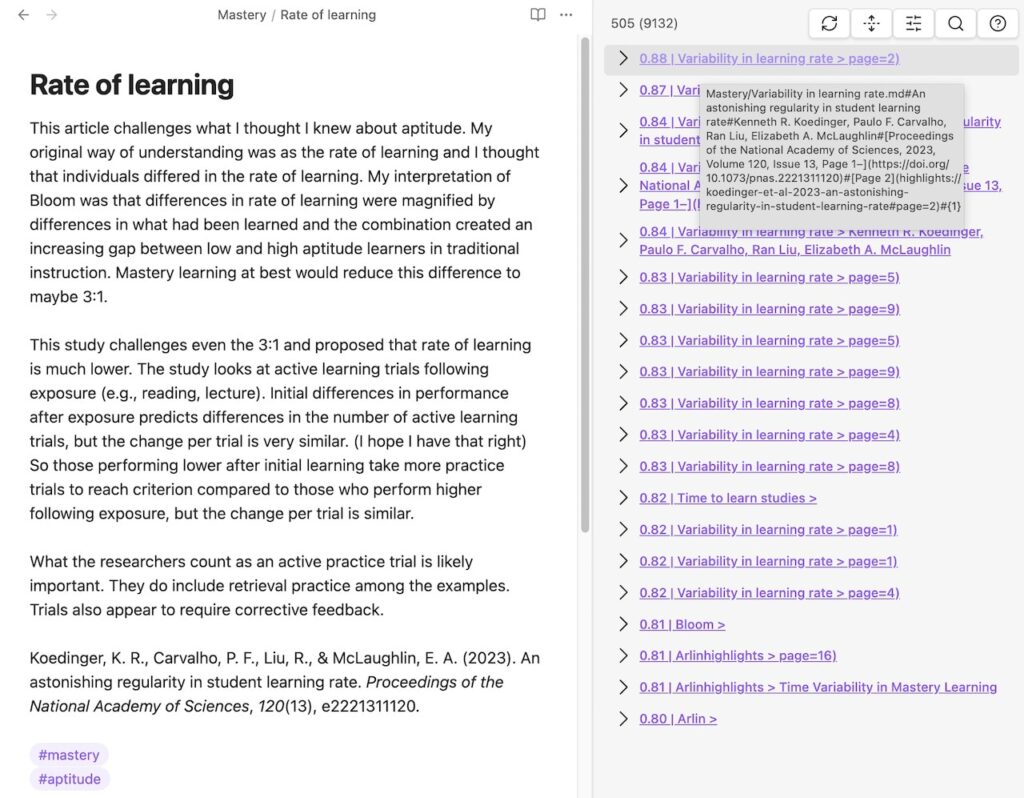Click the #mastery tag

tap(69, 755)
